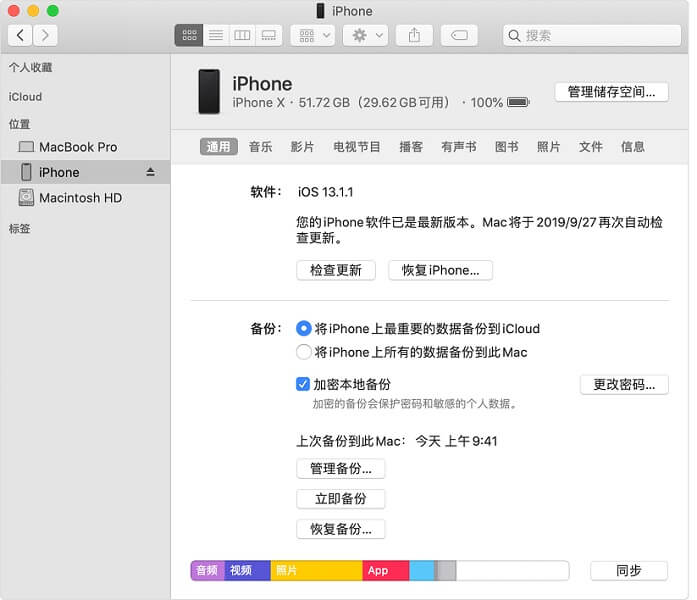Viewport: 697px width, 600px height.
Task: Switch Finder to gallery view
Action: pos(268,35)
